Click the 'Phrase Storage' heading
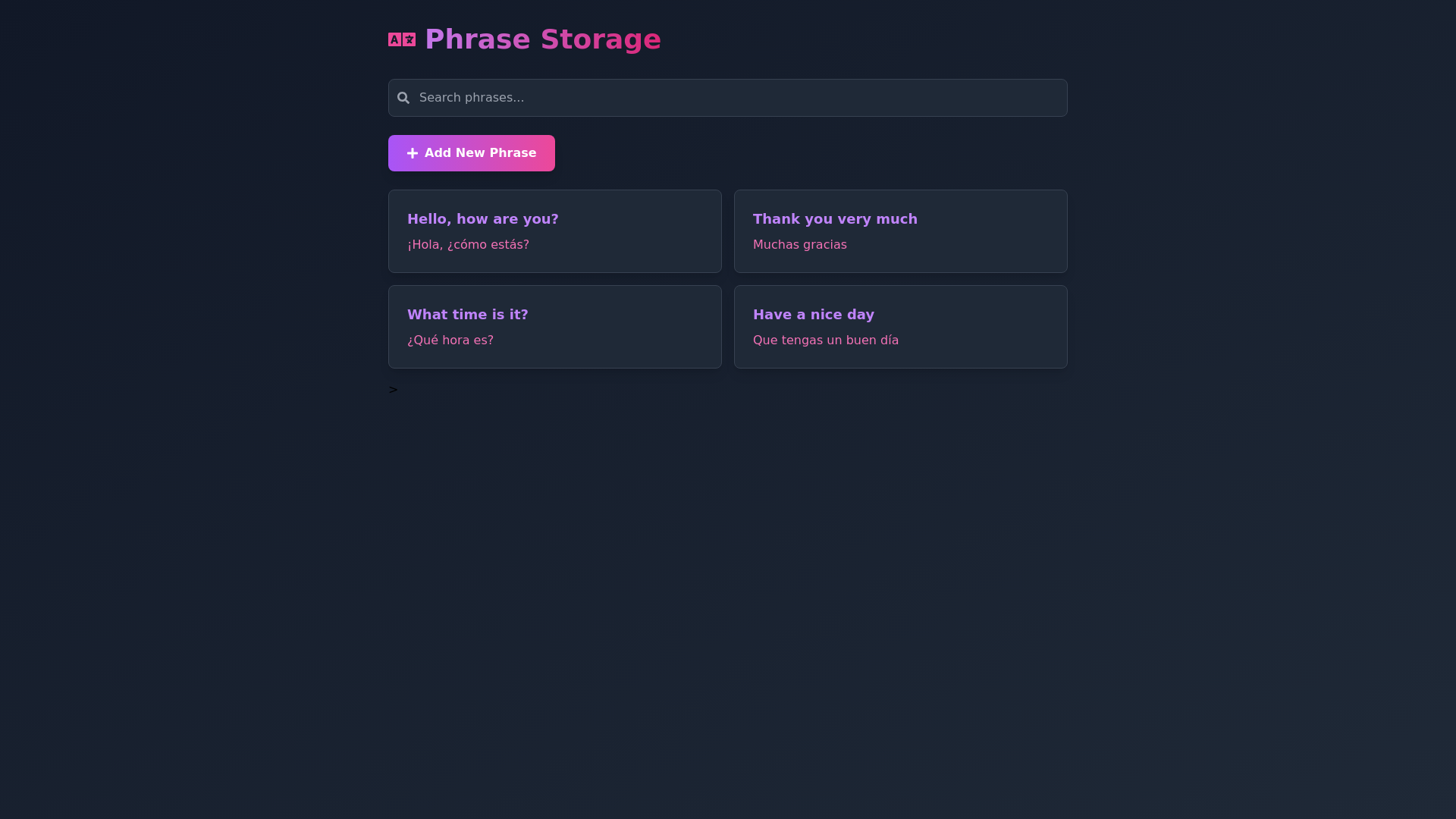Viewport: 1456px width, 819px height. pos(543,39)
